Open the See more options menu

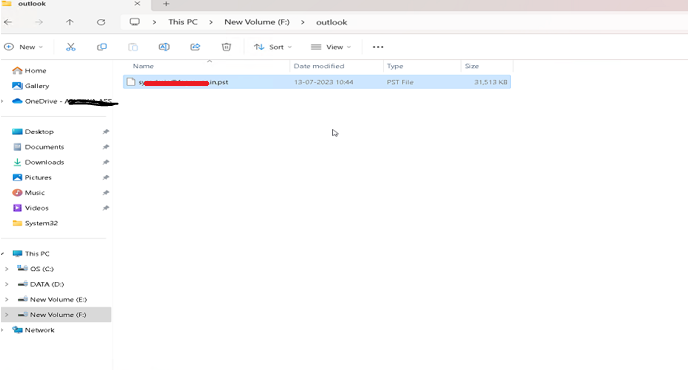point(378,47)
